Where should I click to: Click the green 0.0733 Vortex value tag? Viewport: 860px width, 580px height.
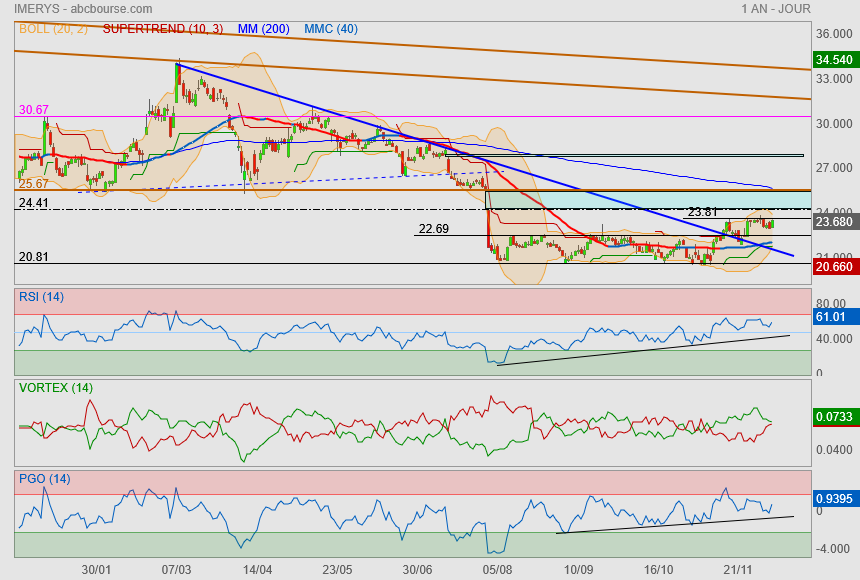tap(833, 415)
